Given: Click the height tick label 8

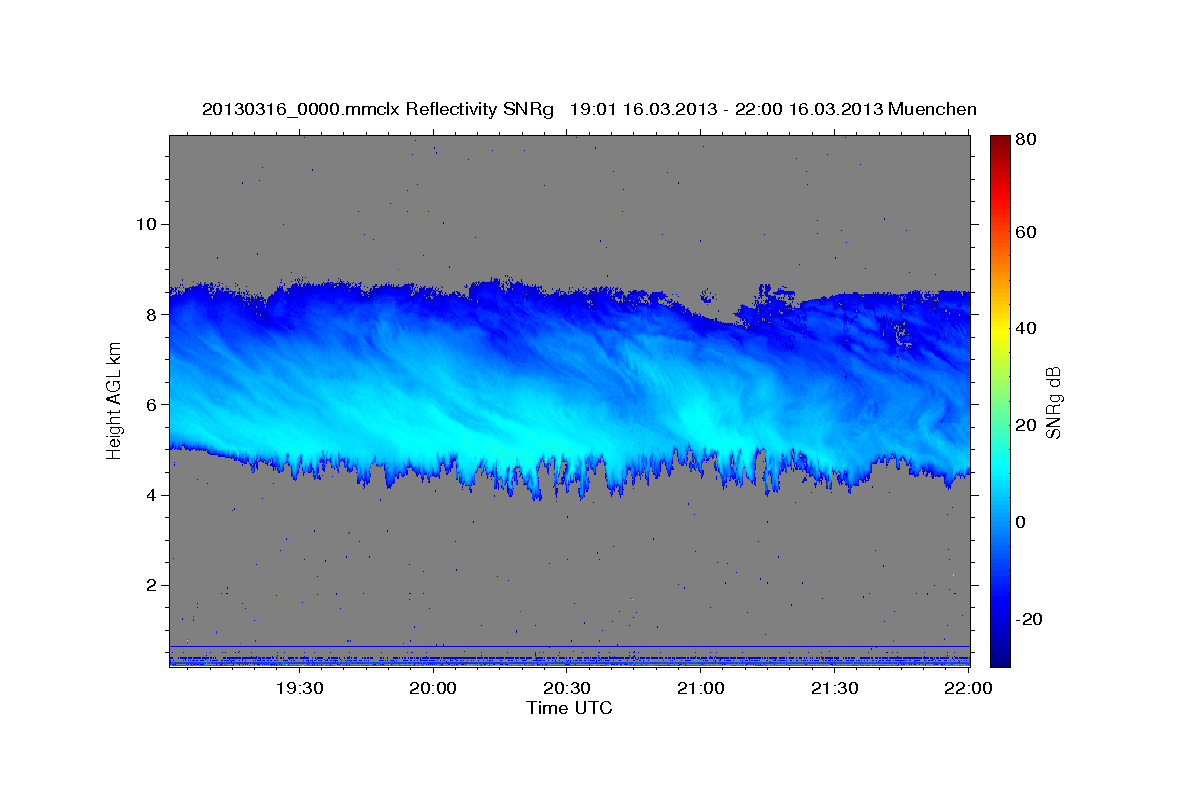Looking at the screenshot, I should (x=151, y=314).
